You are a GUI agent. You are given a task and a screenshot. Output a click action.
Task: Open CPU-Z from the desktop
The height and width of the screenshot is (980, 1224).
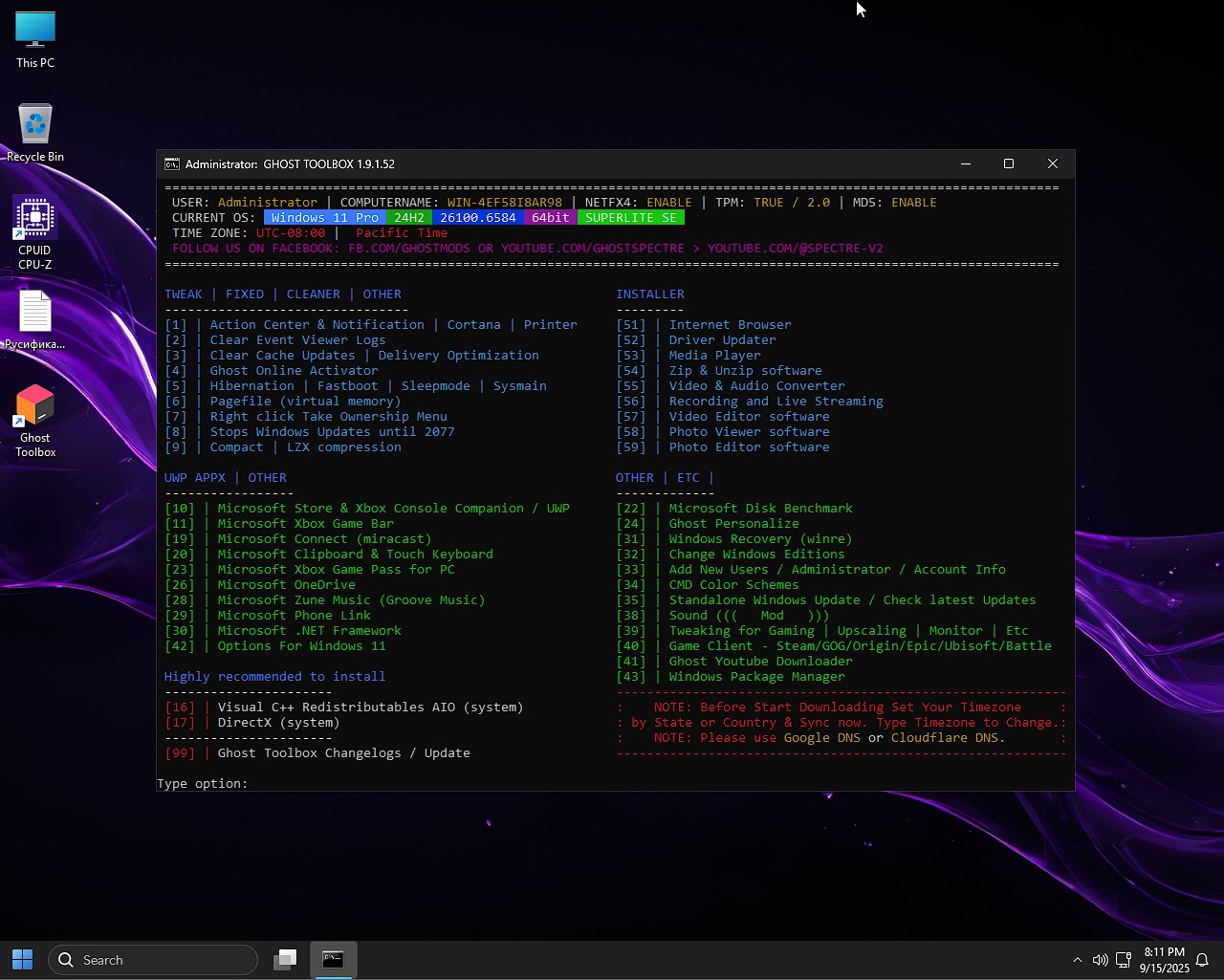click(34, 229)
